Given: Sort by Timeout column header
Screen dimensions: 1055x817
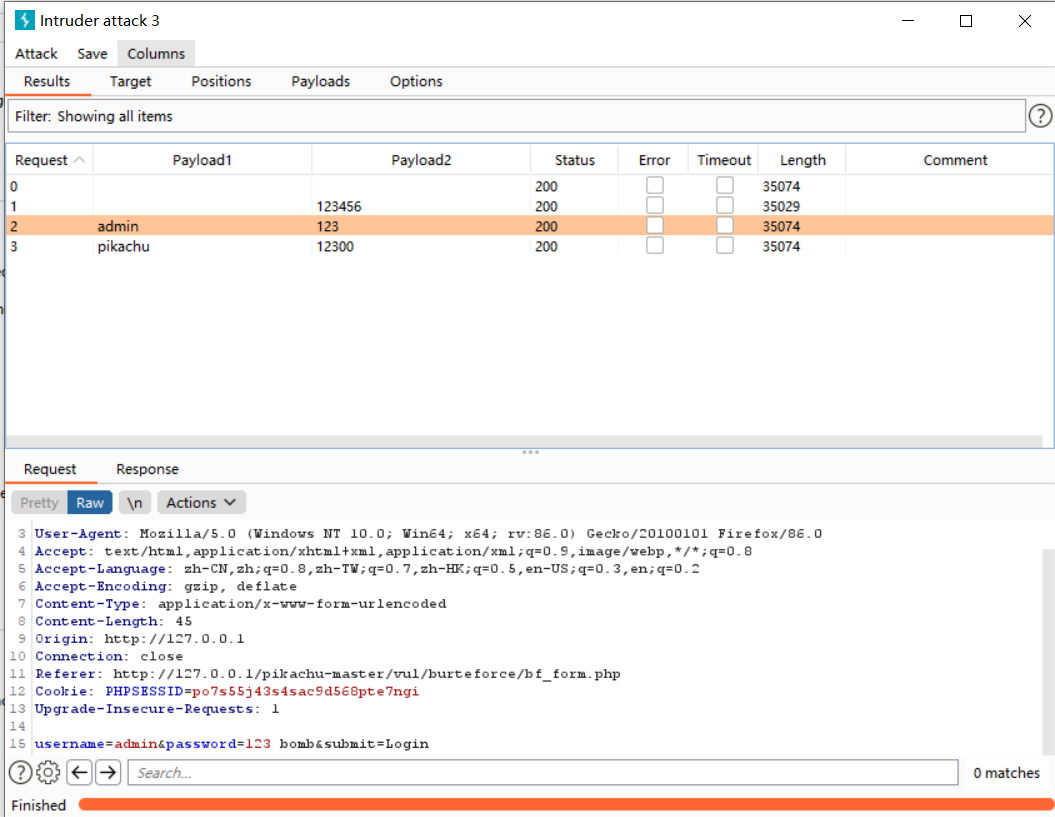Looking at the screenshot, I should 724,160.
